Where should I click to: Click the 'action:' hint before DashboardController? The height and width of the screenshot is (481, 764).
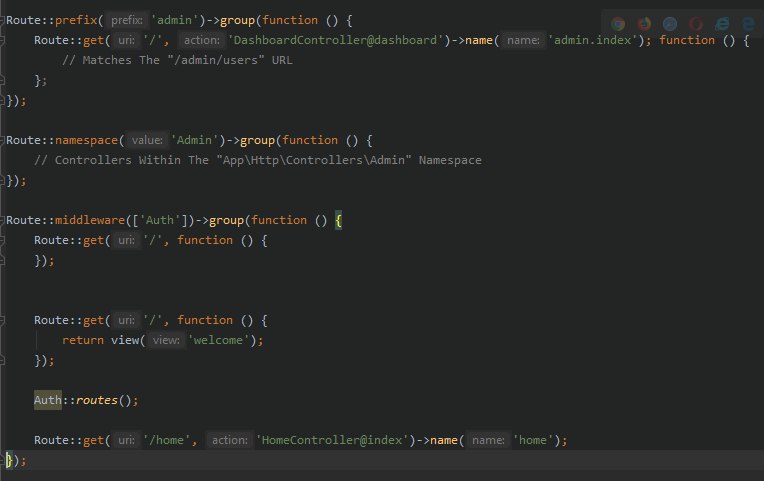[201, 40]
